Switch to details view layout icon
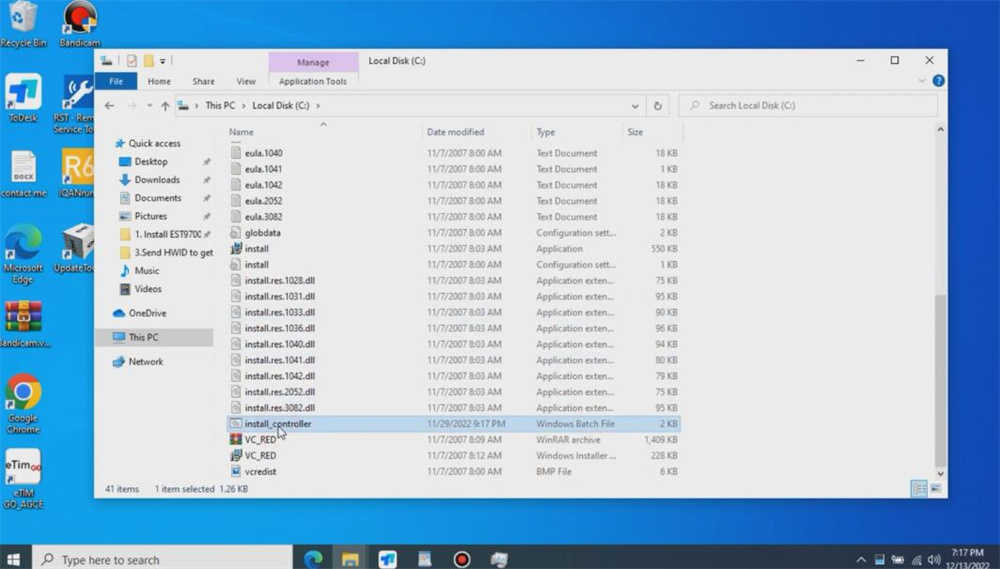This screenshot has width=1000, height=569. [919, 489]
